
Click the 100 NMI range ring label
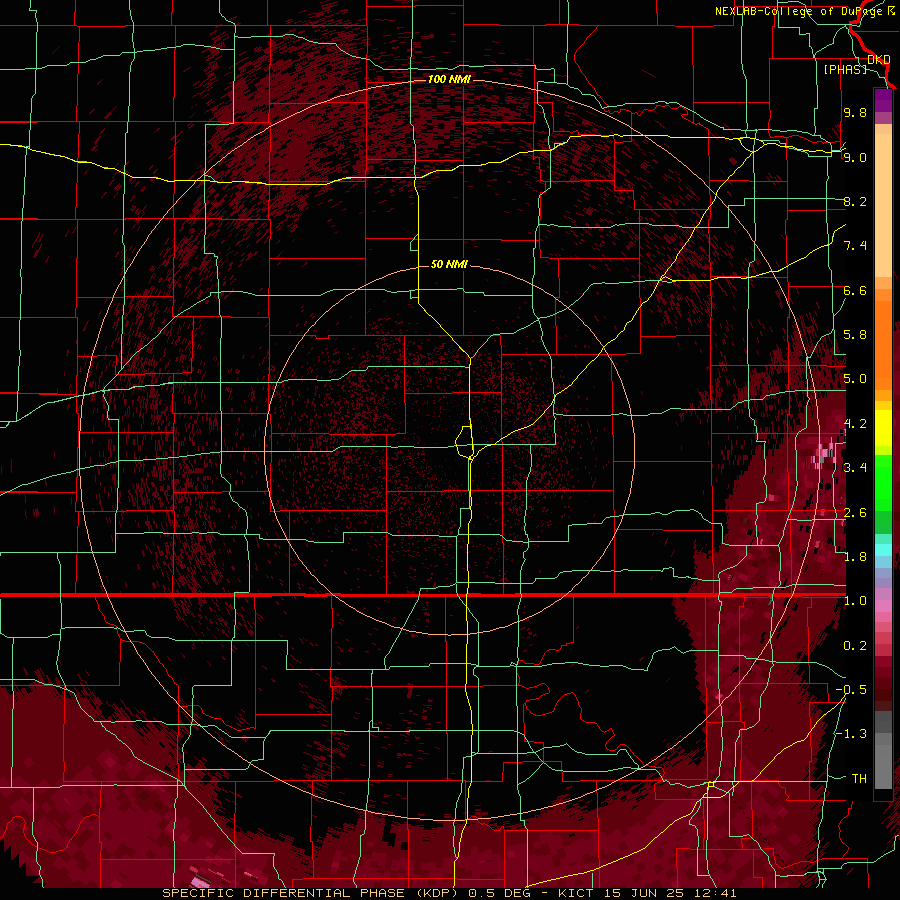[449, 79]
